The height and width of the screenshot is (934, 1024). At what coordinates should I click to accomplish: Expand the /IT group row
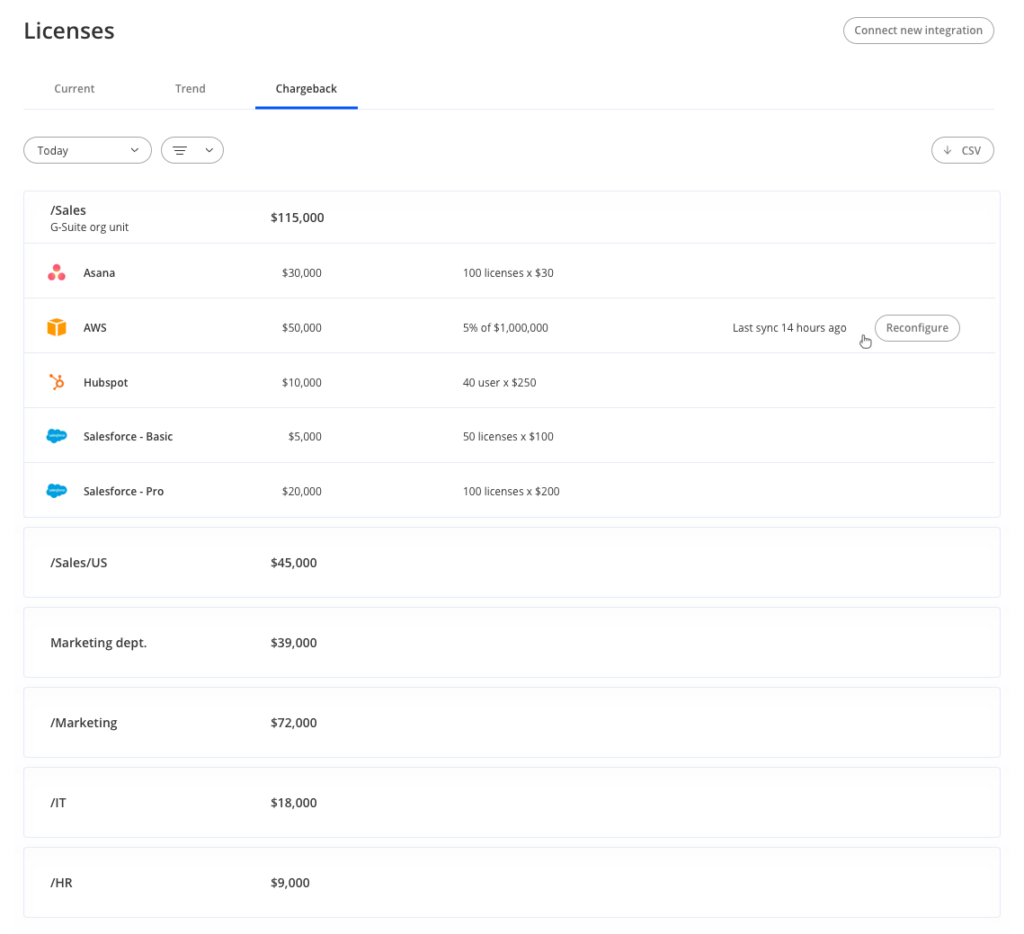coord(511,803)
